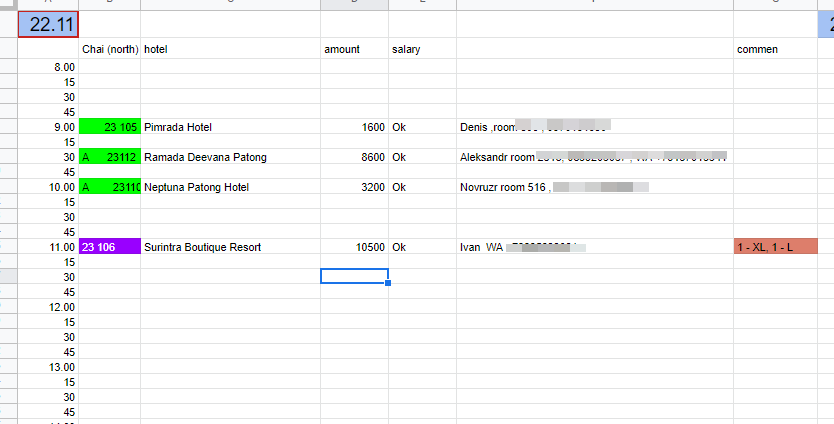Image resolution: width=834 pixels, height=424 pixels.
Task: Select the Ramada Deevana Patong cell
Action: [230, 157]
